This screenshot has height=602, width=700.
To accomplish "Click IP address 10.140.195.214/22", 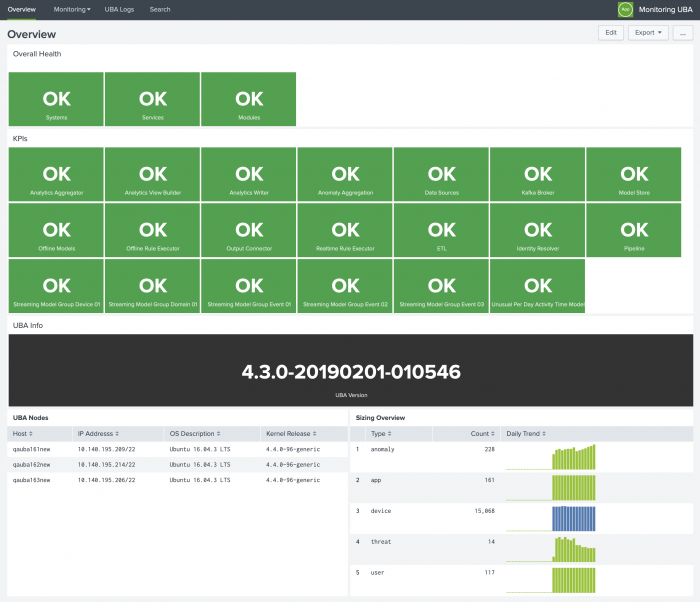I will 106,465.
